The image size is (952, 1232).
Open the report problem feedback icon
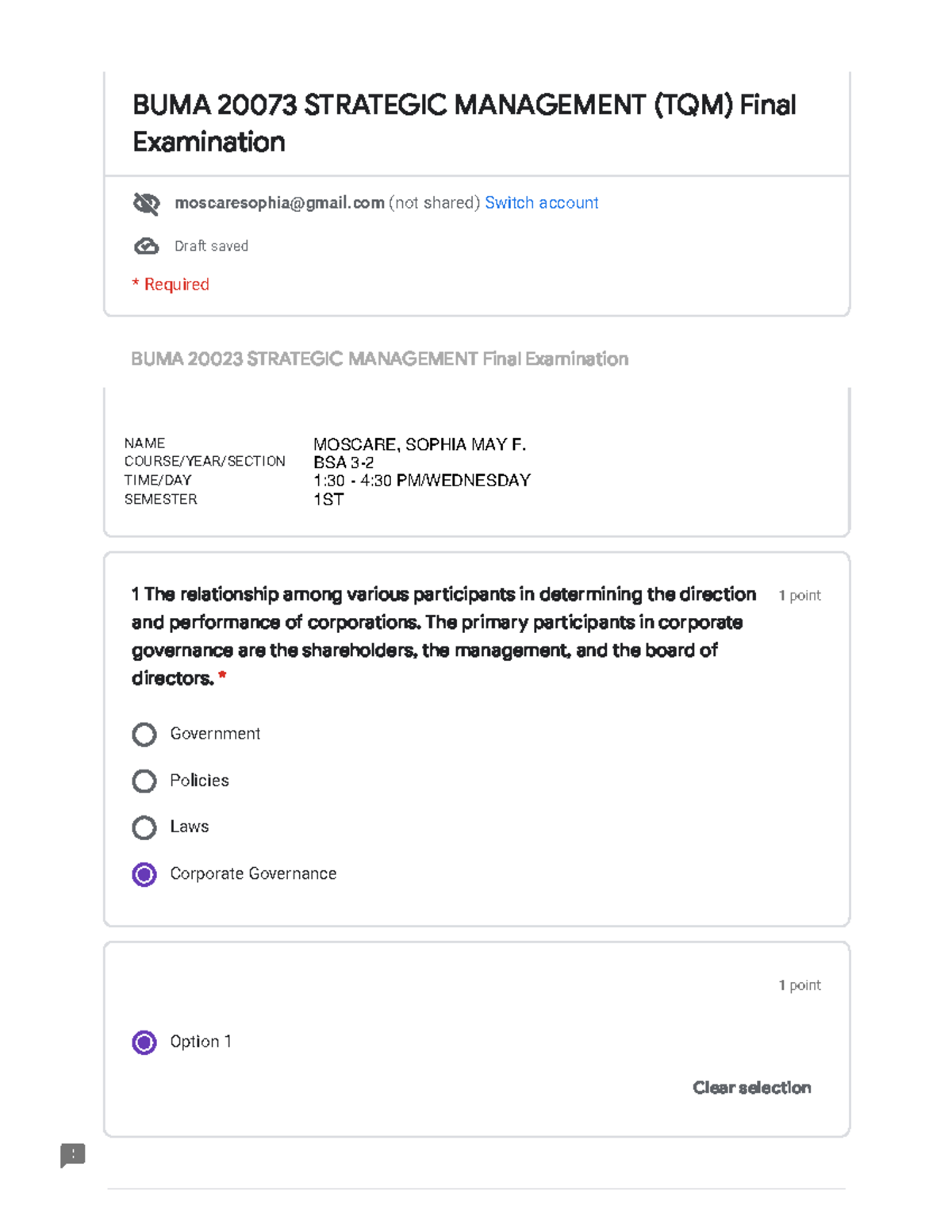[73, 1155]
